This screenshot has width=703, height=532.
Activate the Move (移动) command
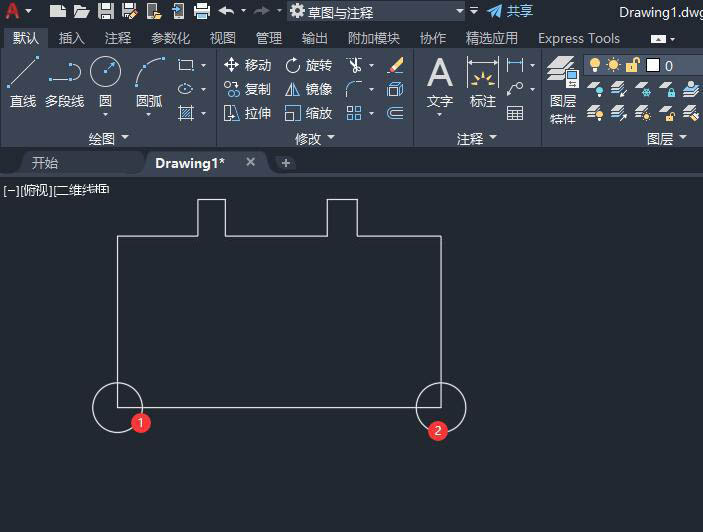(x=247, y=65)
